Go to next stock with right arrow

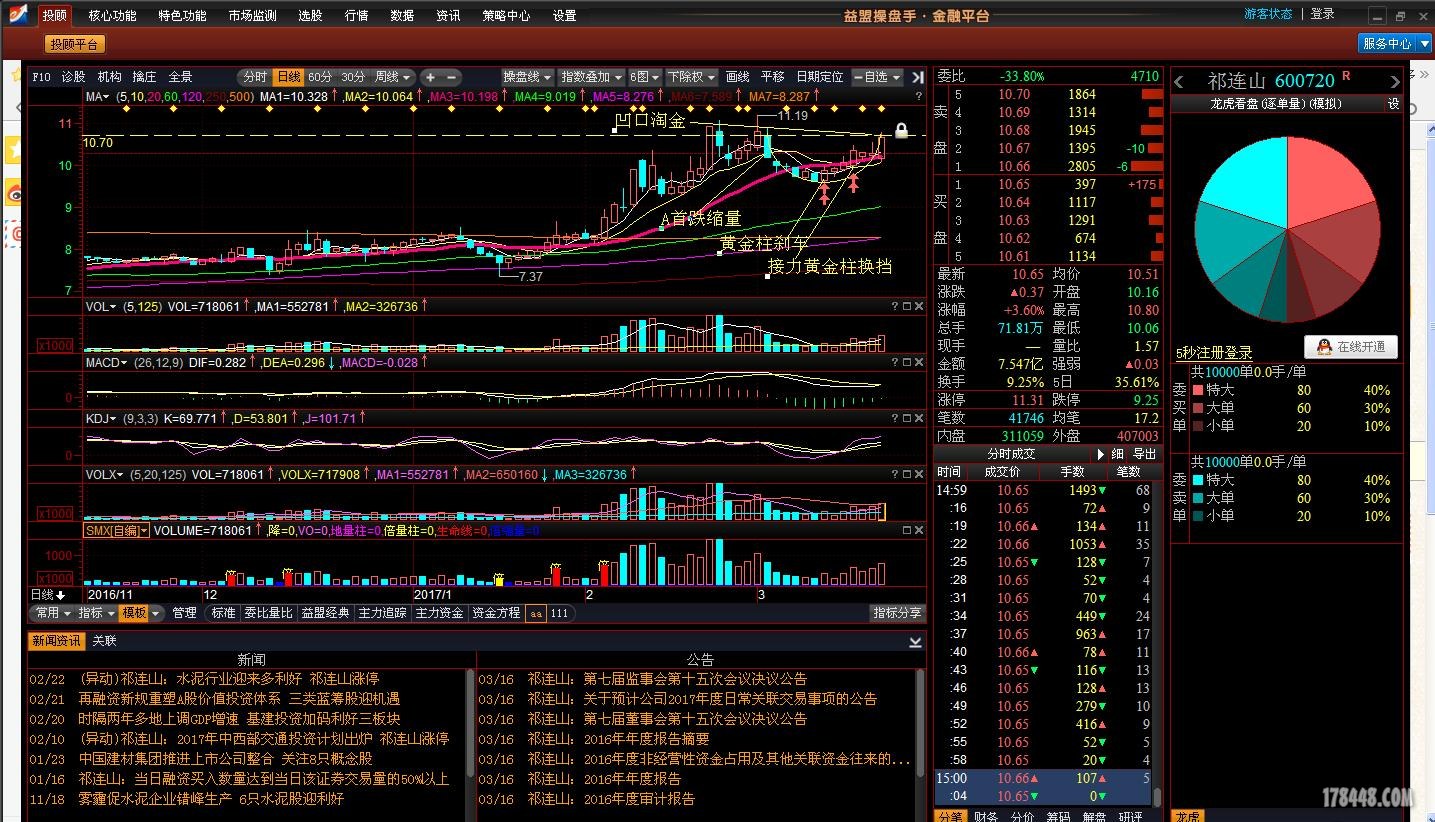point(1394,81)
